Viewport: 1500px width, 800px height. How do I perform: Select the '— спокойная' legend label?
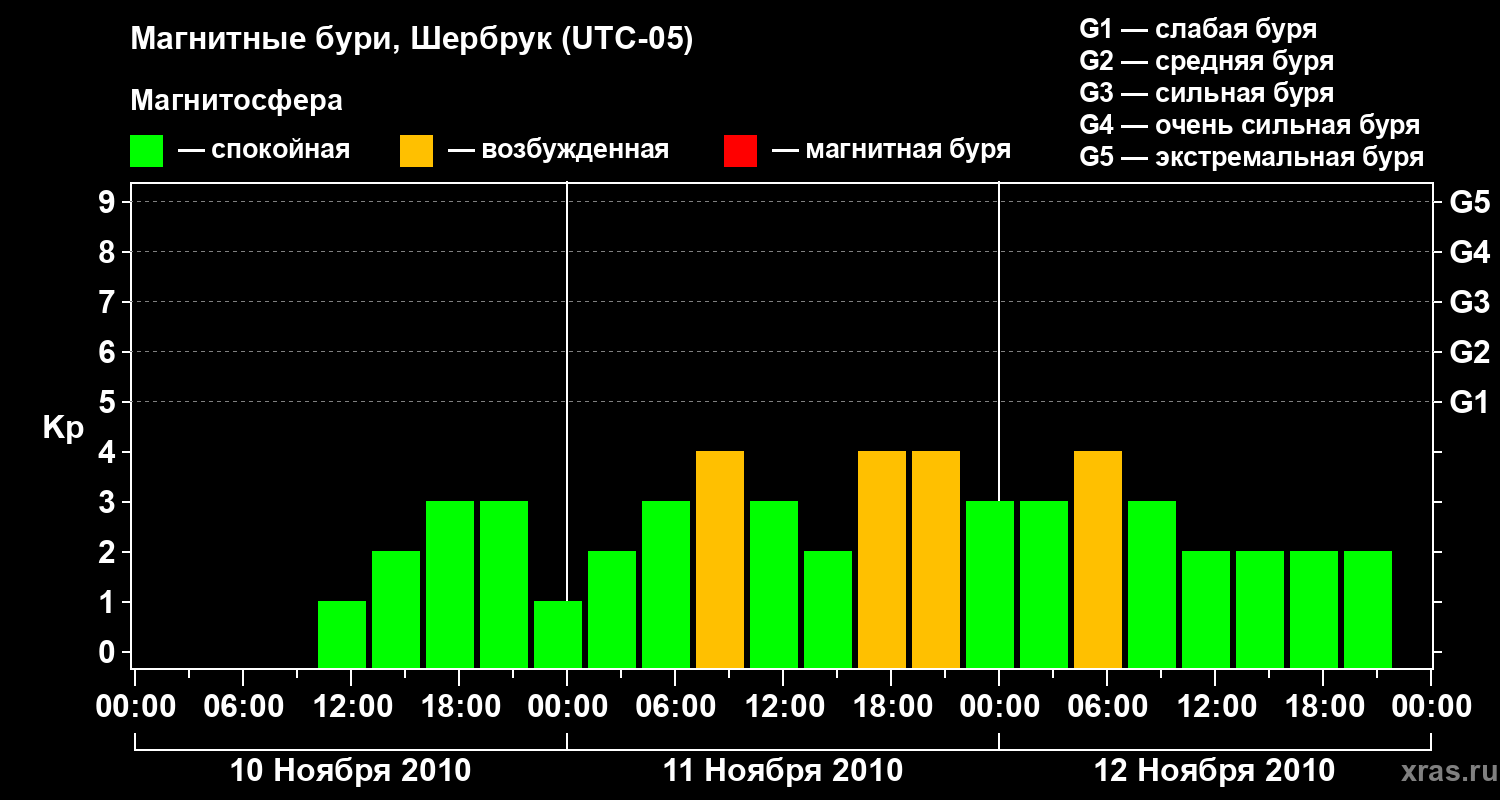click(x=264, y=150)
